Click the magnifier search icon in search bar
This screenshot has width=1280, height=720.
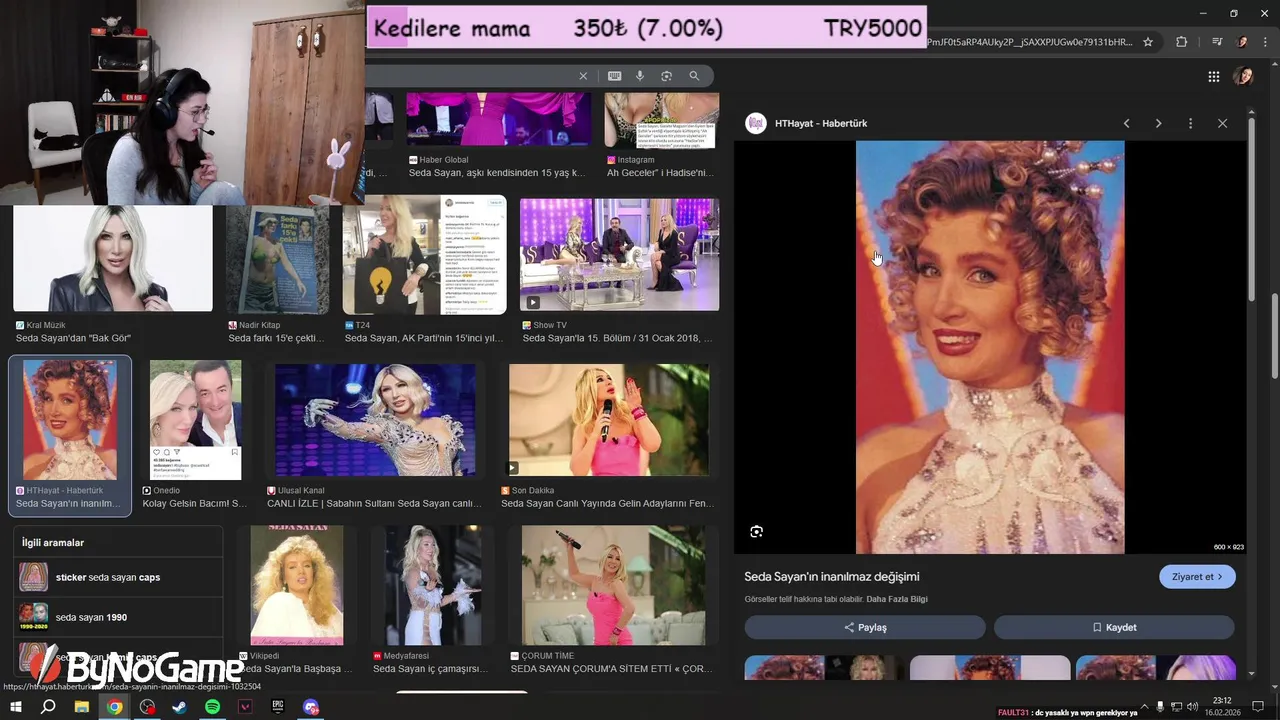[694, 76]
